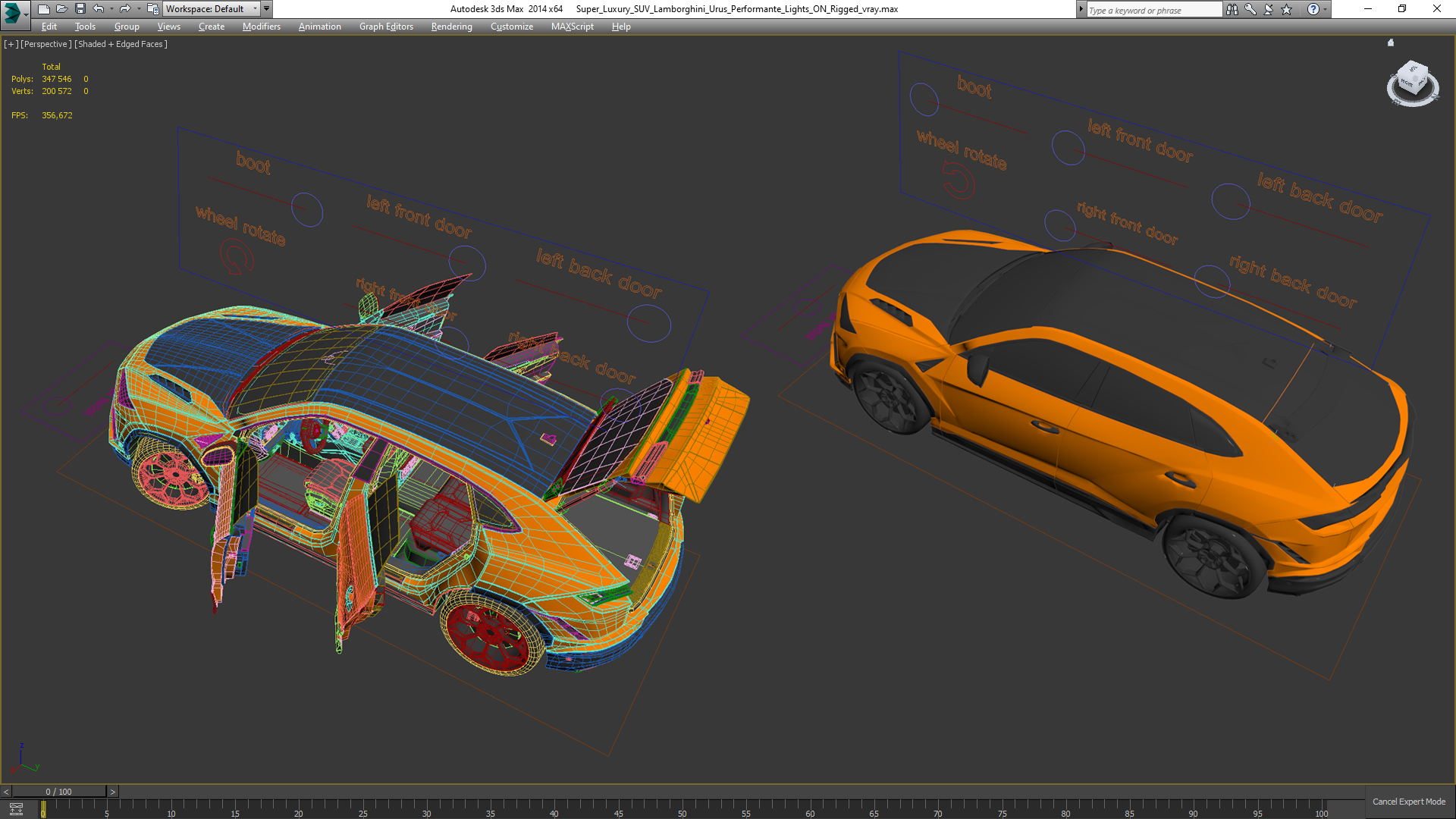Open the Customize menu

click(512, 27)
